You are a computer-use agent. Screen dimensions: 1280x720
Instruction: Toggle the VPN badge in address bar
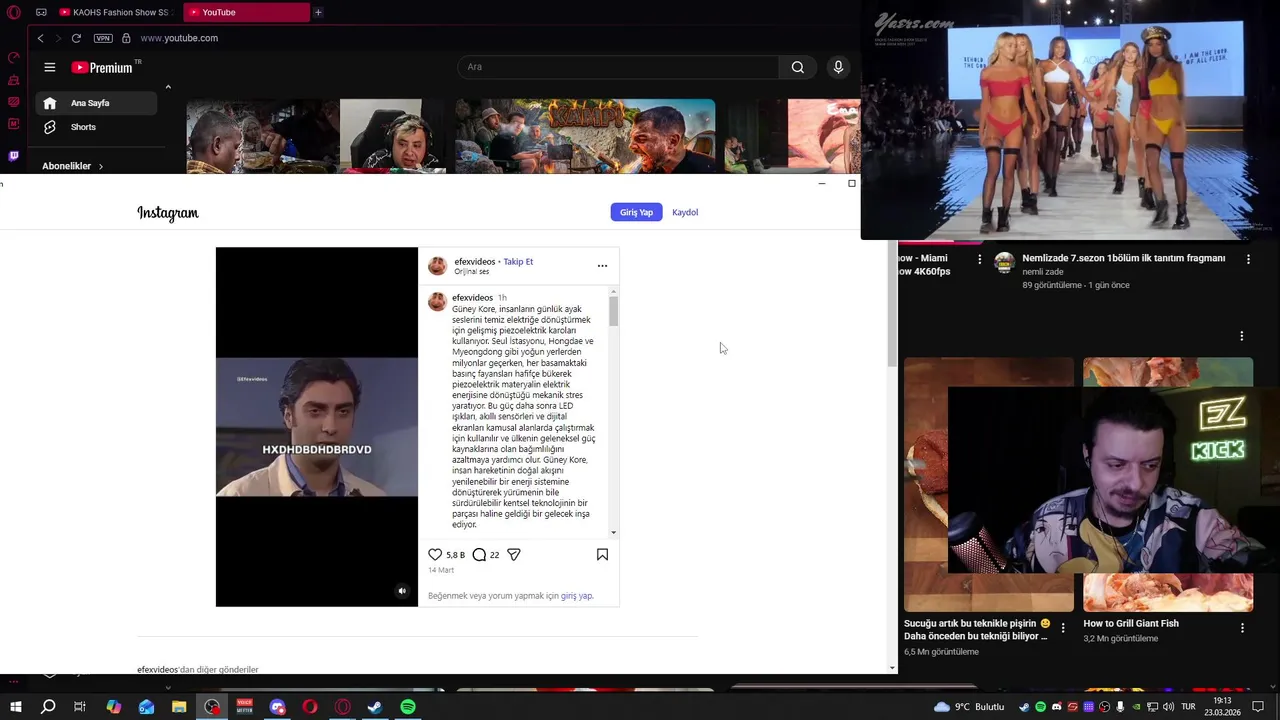[x=103, y=38]
